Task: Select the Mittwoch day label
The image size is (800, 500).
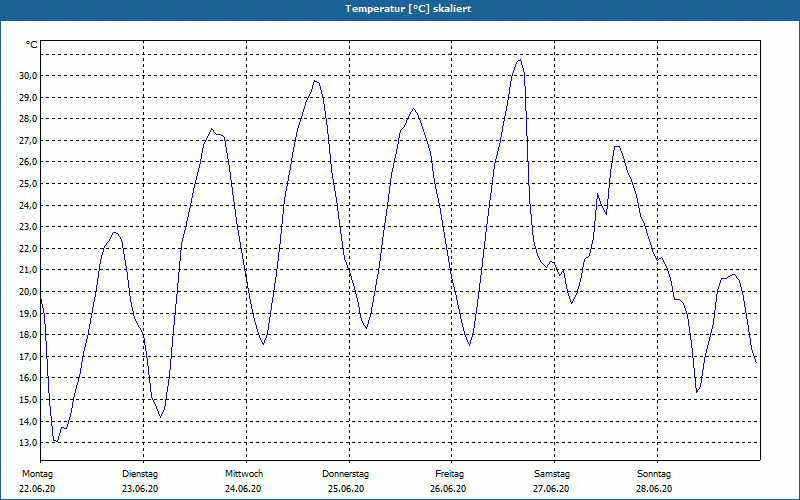Action: coord(244,474)
